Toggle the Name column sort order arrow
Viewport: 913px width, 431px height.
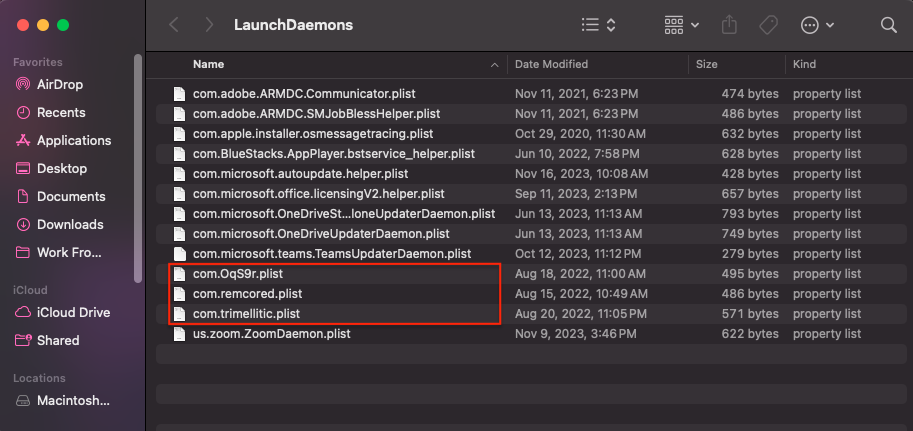[x=495, y=64]
